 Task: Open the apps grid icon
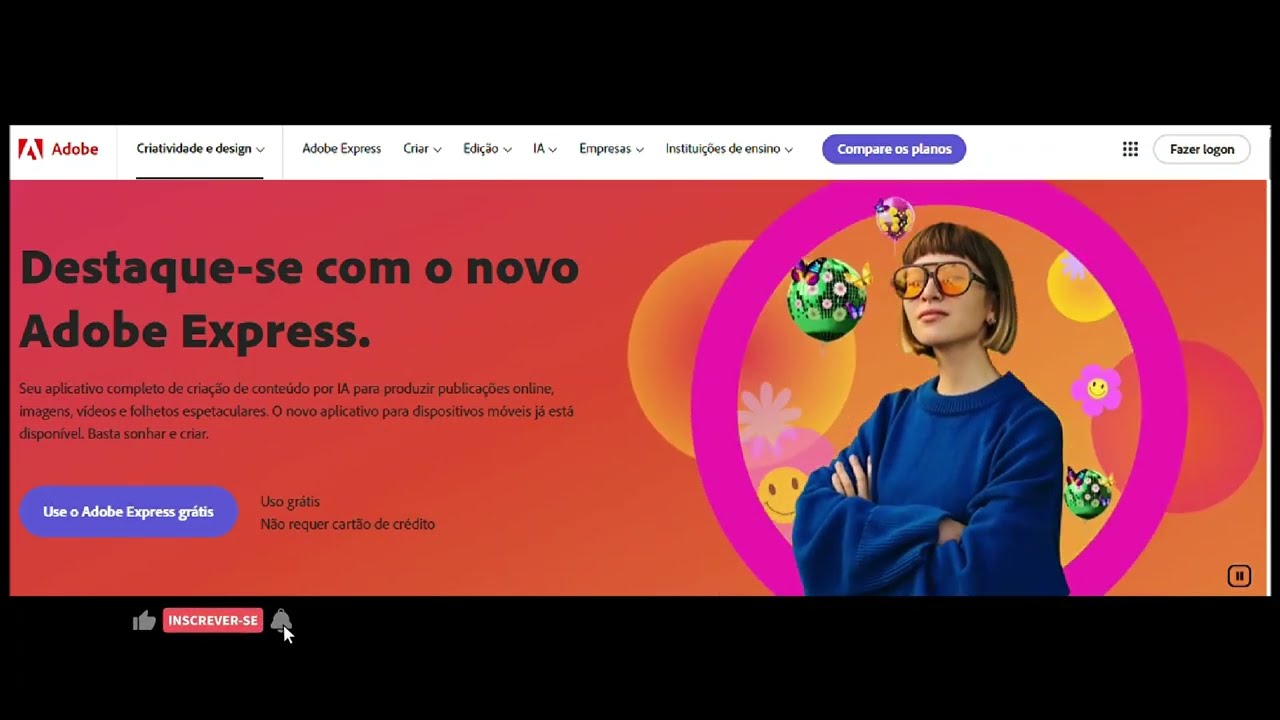click(x=1130, y=149)
